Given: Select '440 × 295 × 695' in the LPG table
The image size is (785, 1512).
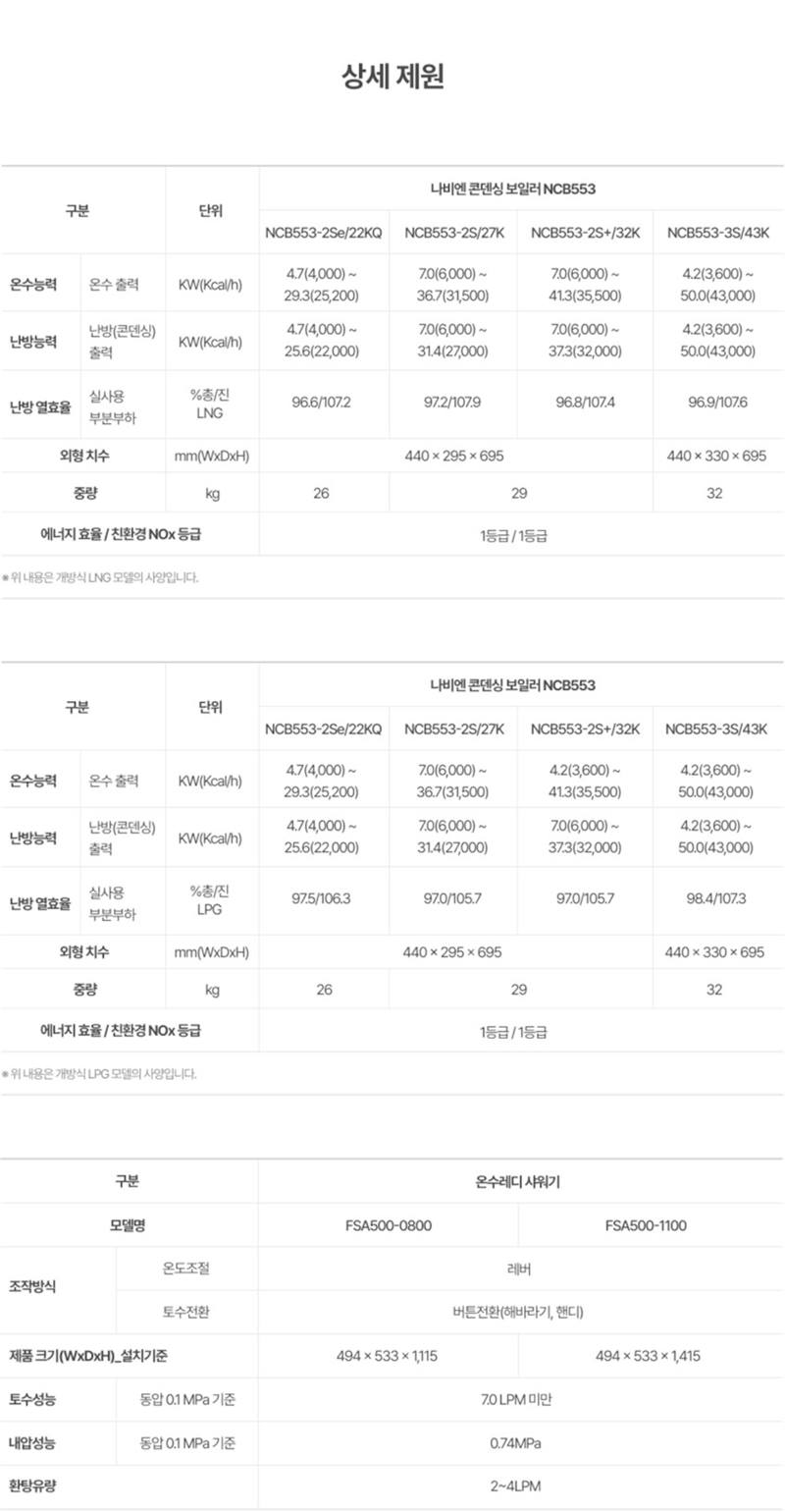Looking at the screenshot, I should [x=453, y=952].
